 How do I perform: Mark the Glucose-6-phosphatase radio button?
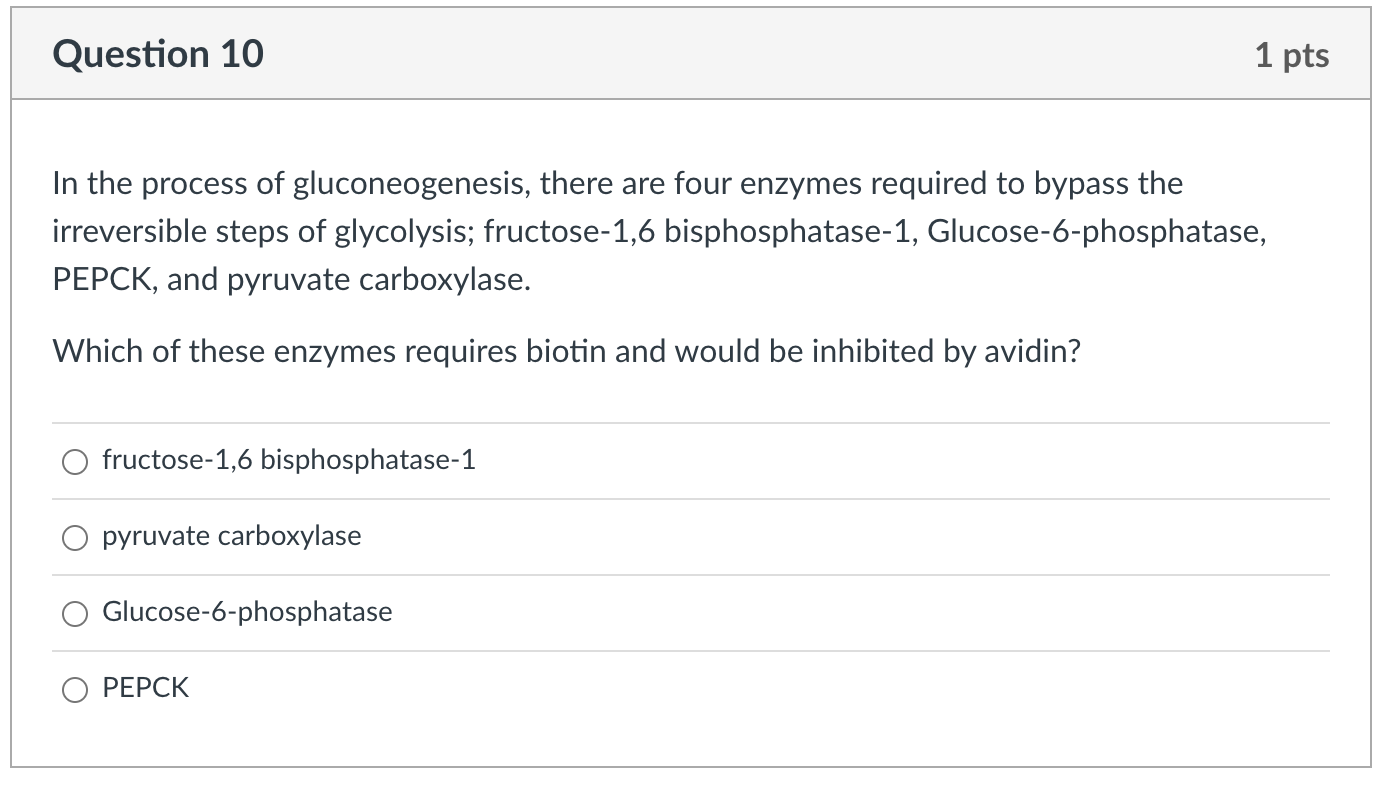[x=76, y=614]
